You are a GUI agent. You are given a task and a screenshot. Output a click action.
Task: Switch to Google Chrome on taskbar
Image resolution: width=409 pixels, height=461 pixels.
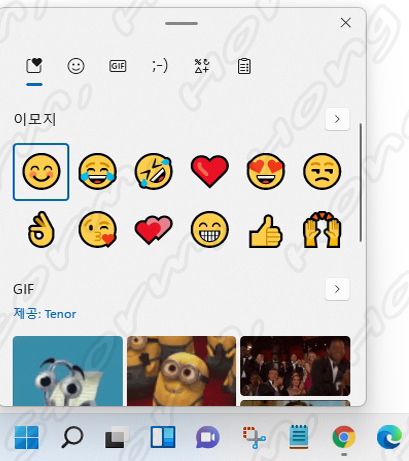[x=344, y=437]
